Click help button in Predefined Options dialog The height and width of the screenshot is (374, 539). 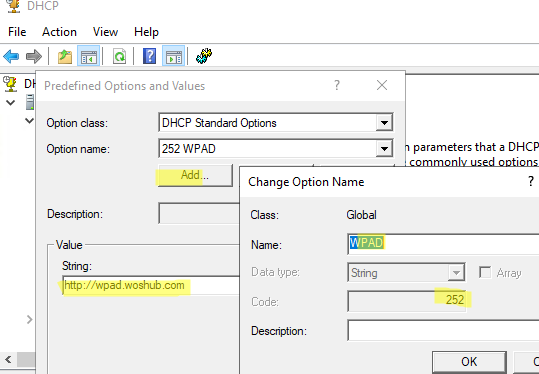337,85
